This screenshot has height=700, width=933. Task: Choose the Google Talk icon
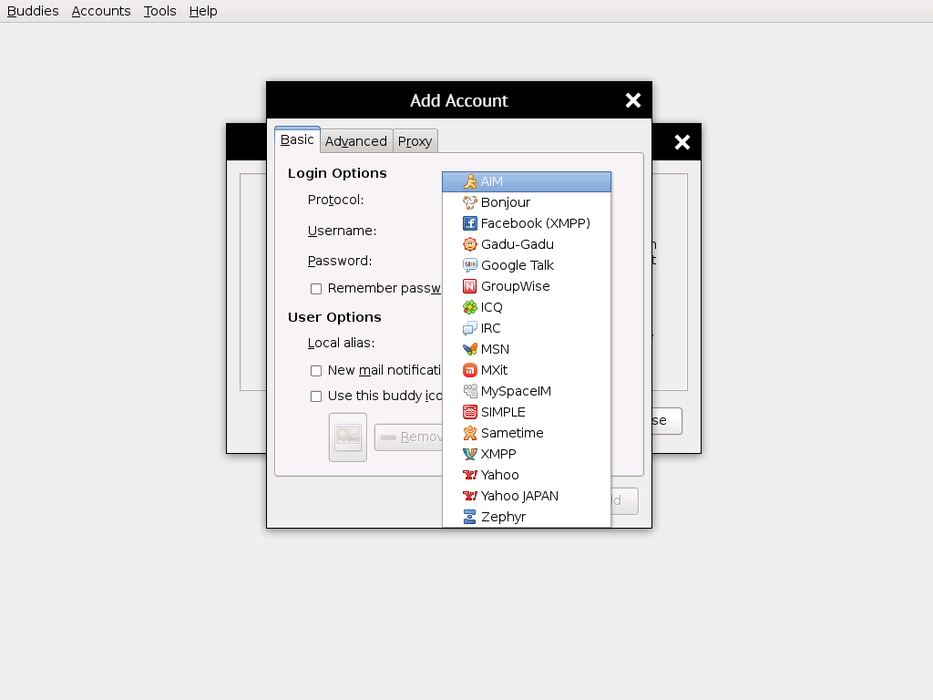pyautogui.click(x=470, y=266)
